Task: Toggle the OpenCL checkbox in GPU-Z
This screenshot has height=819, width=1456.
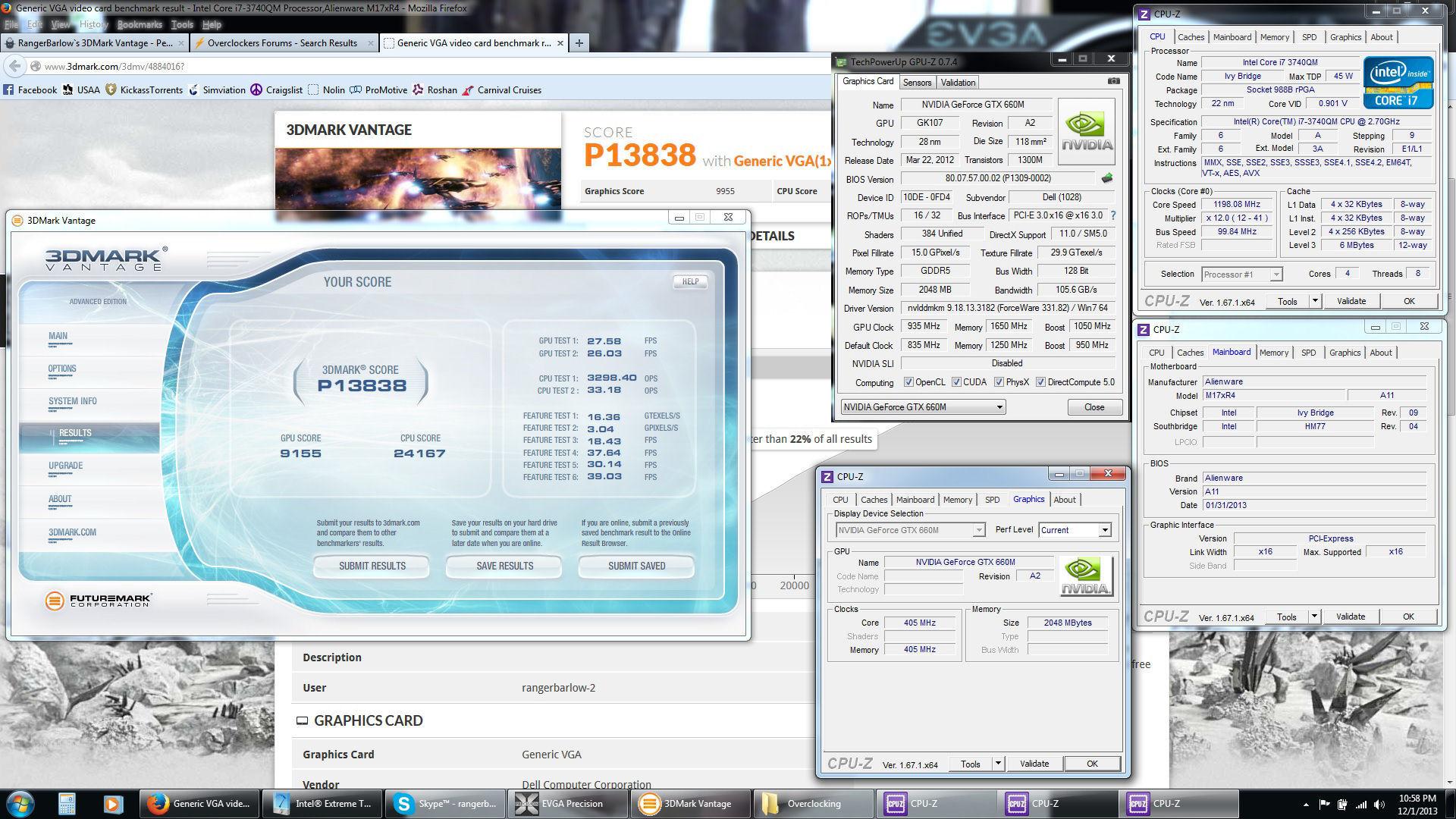Action: [908, 382]
